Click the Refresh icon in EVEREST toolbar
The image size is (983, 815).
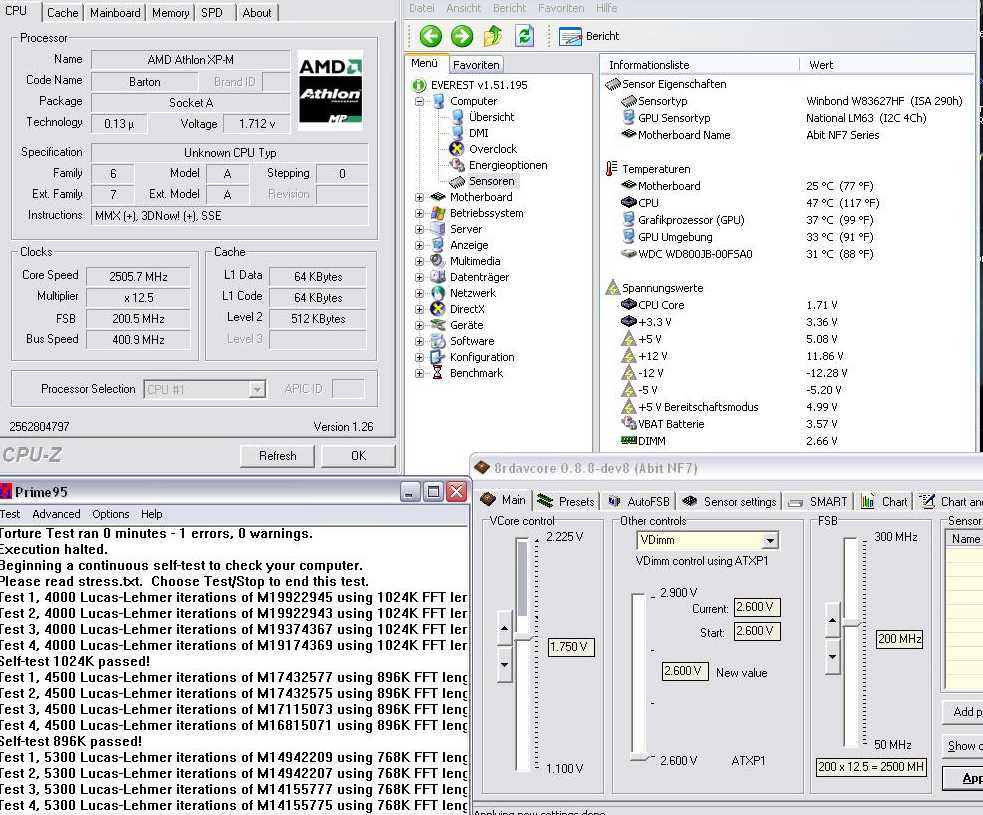click(x=524, y=36)
